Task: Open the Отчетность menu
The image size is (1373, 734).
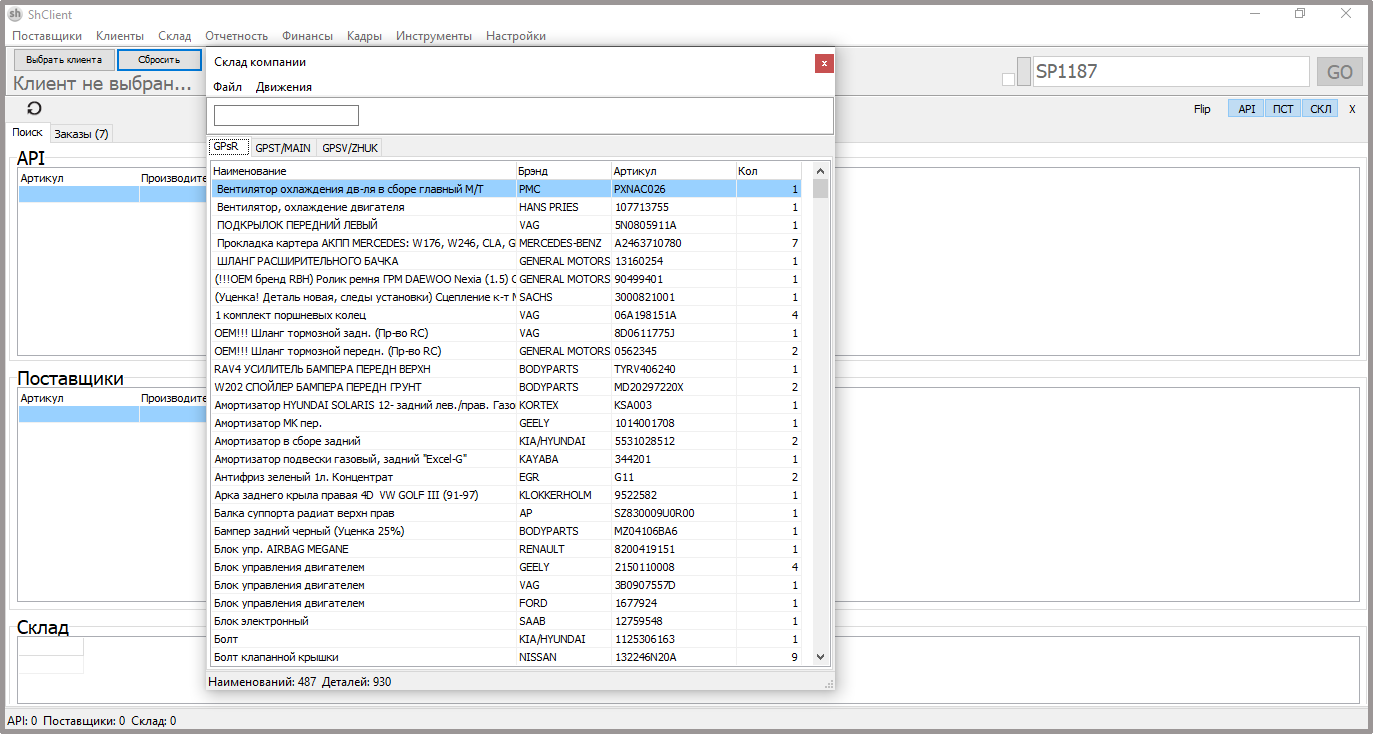Action: pos(236,36)
